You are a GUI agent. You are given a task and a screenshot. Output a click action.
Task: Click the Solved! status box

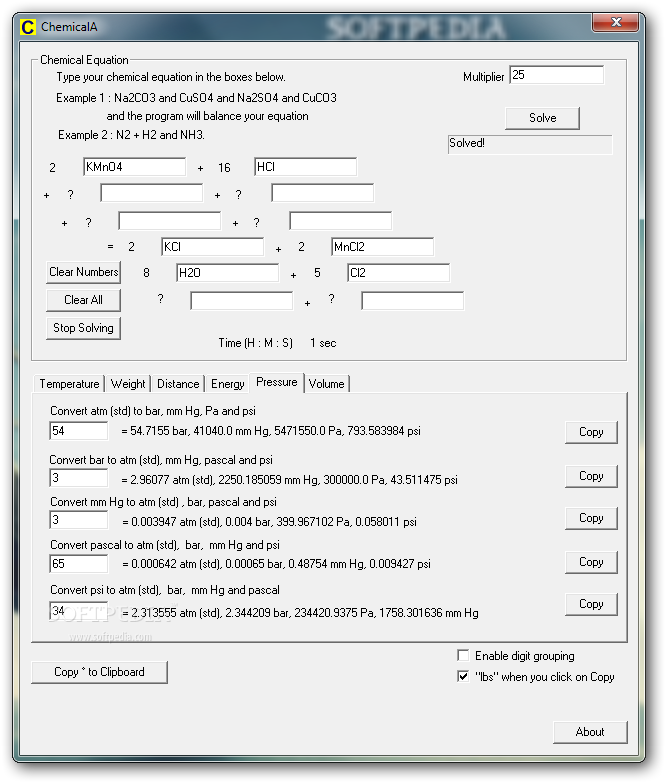pyautogui.click(x=530, y=144)
